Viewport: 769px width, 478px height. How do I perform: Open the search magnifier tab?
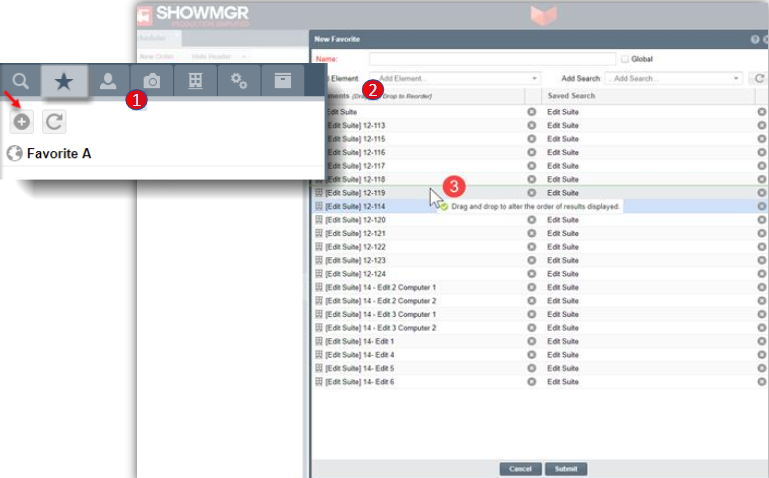tap(21, 81)
